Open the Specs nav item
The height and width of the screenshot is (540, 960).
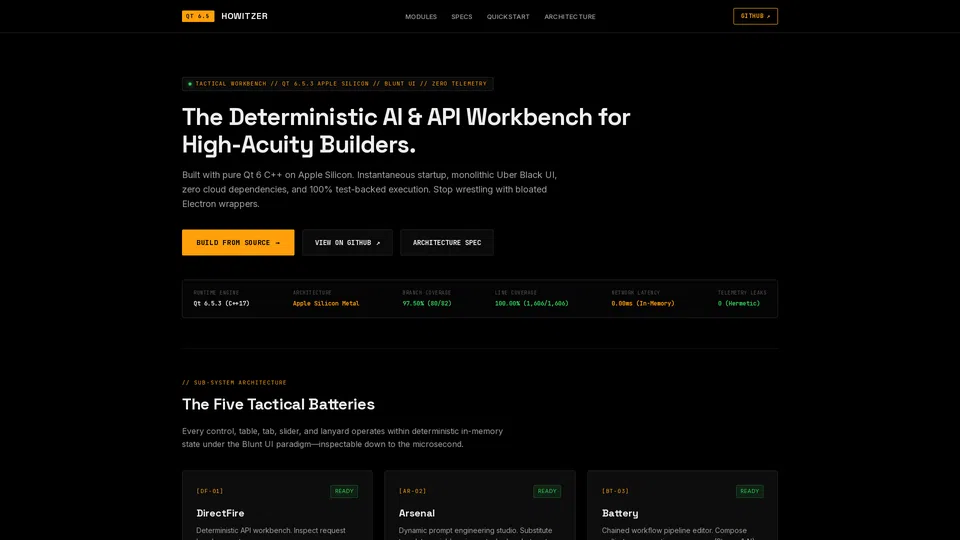462,17
